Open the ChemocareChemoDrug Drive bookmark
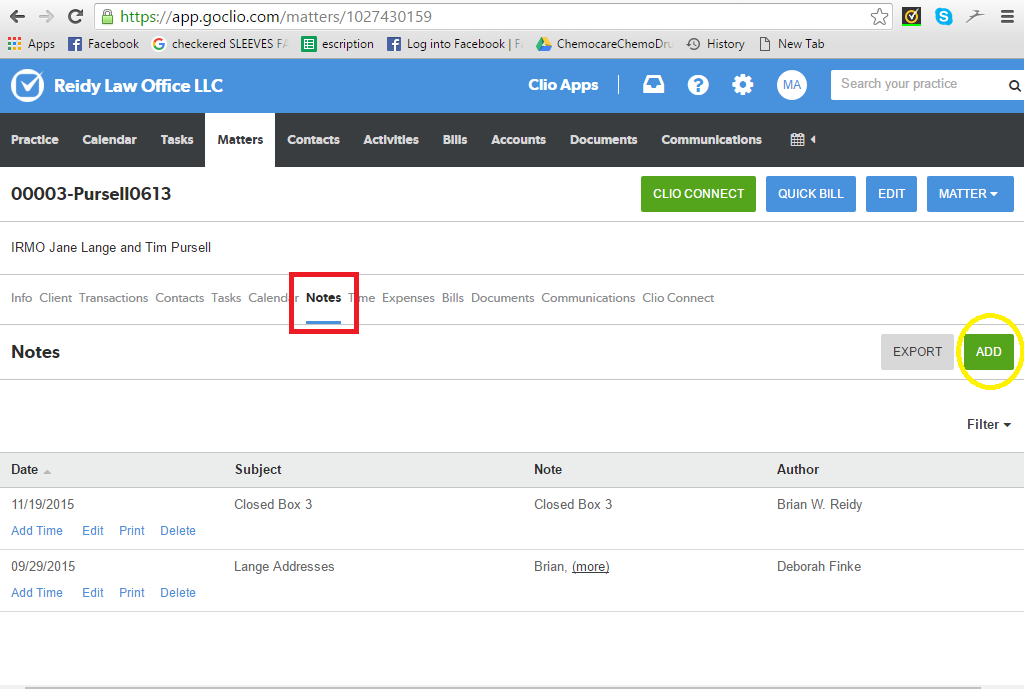The height and width of the screenshot is (689, 1024). point(604,44)
